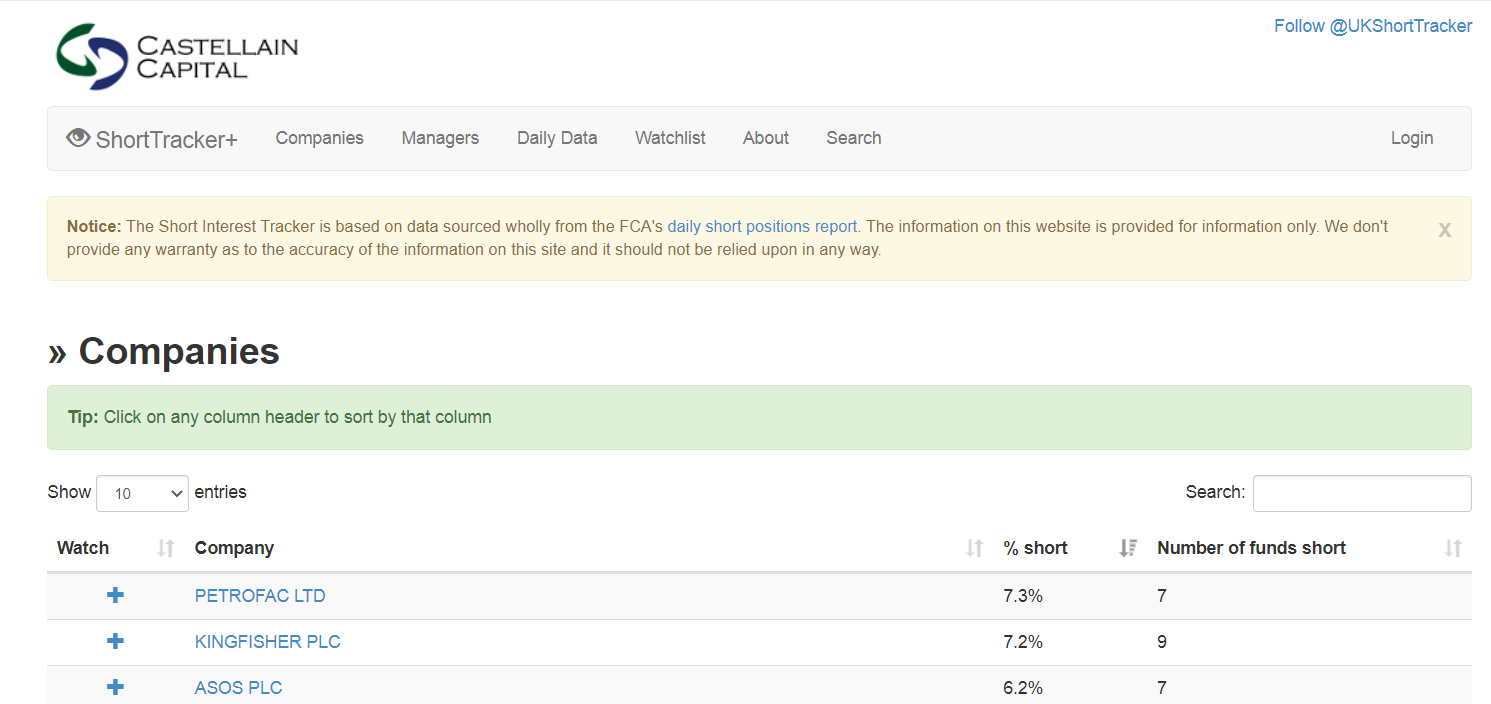Screen dimensions: 1491x704
Task: Sort Company column using its sort arrows
Action: click(974, 548)
